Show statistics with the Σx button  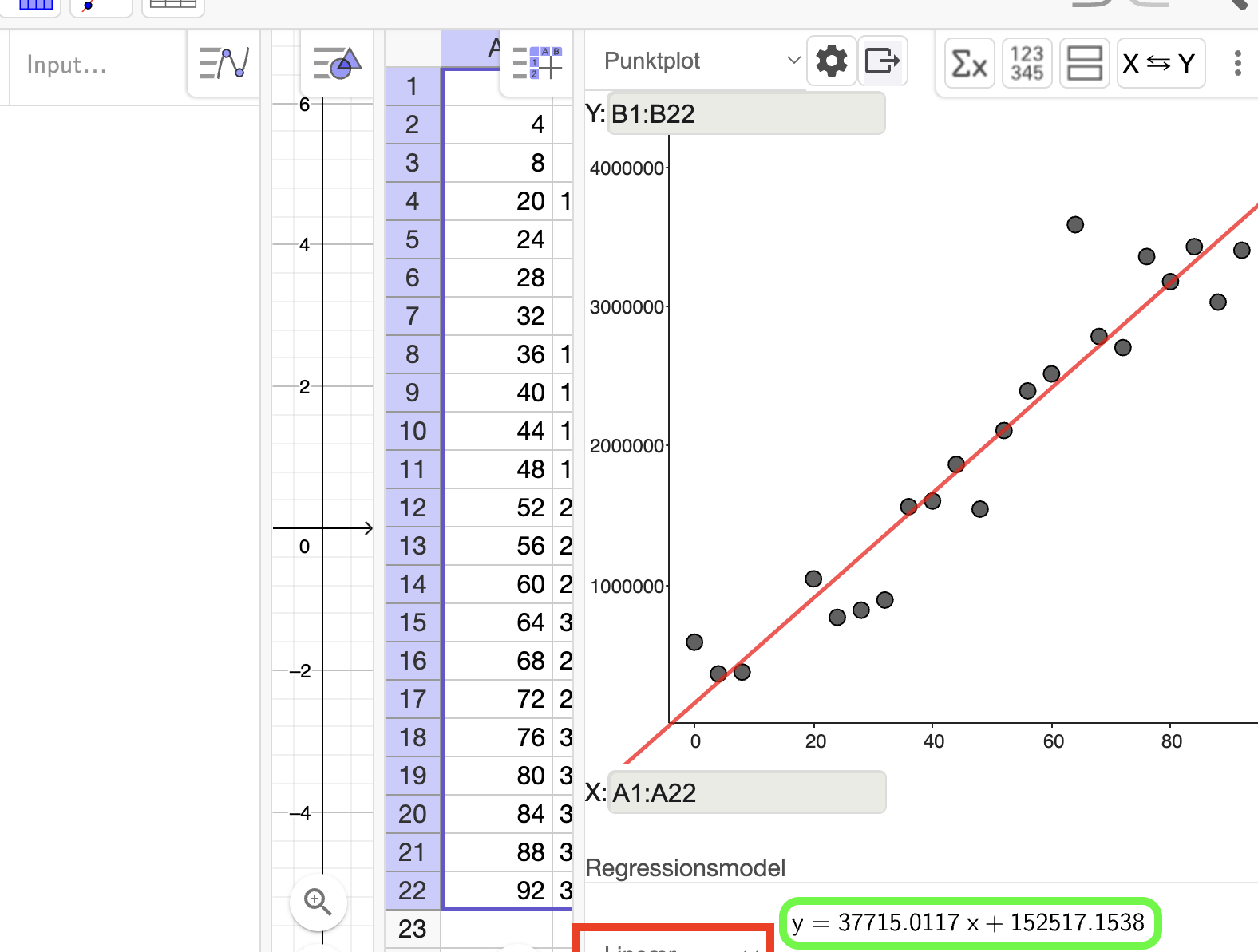coord(970,63)
